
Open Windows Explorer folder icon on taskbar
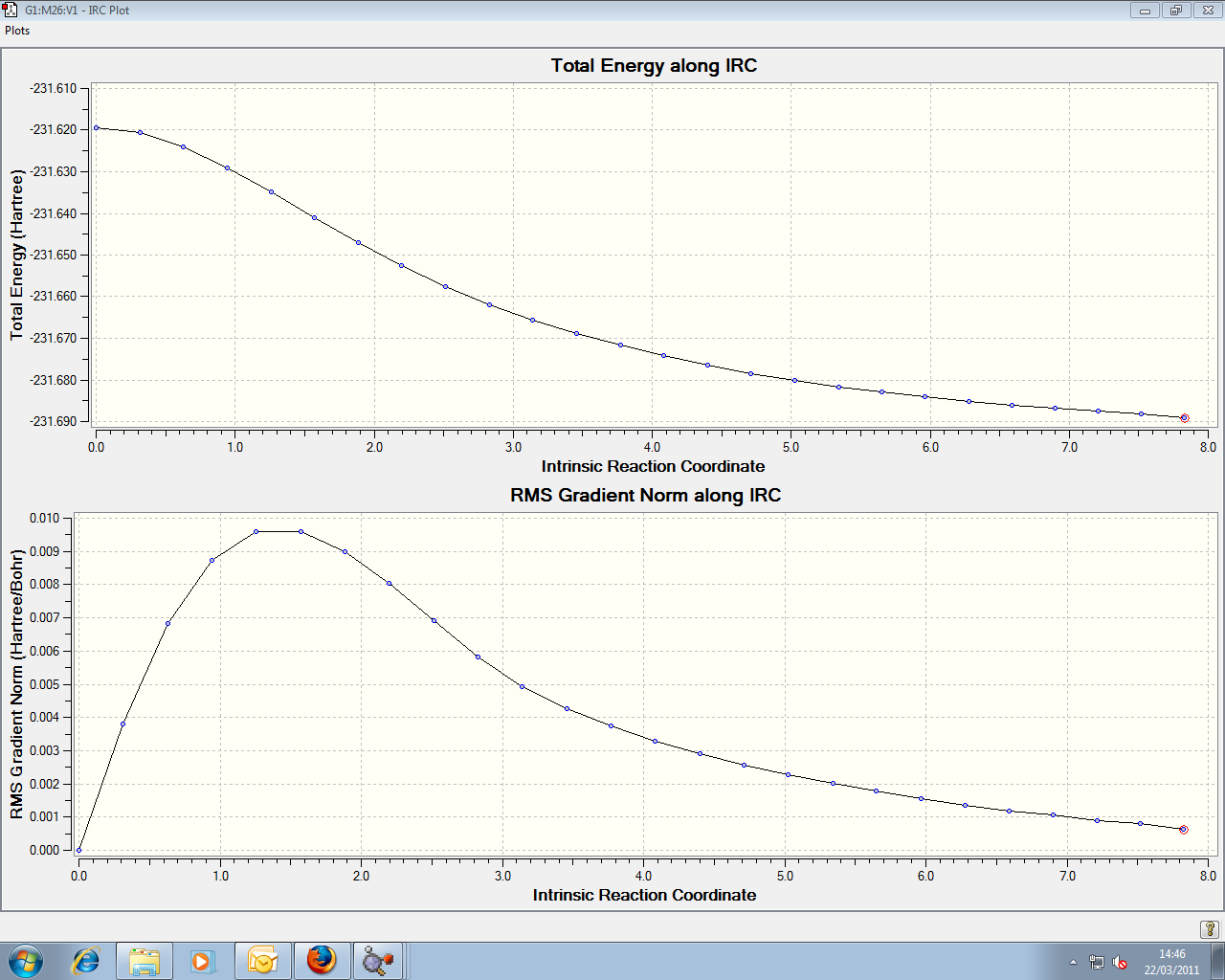tap(145, 961)
